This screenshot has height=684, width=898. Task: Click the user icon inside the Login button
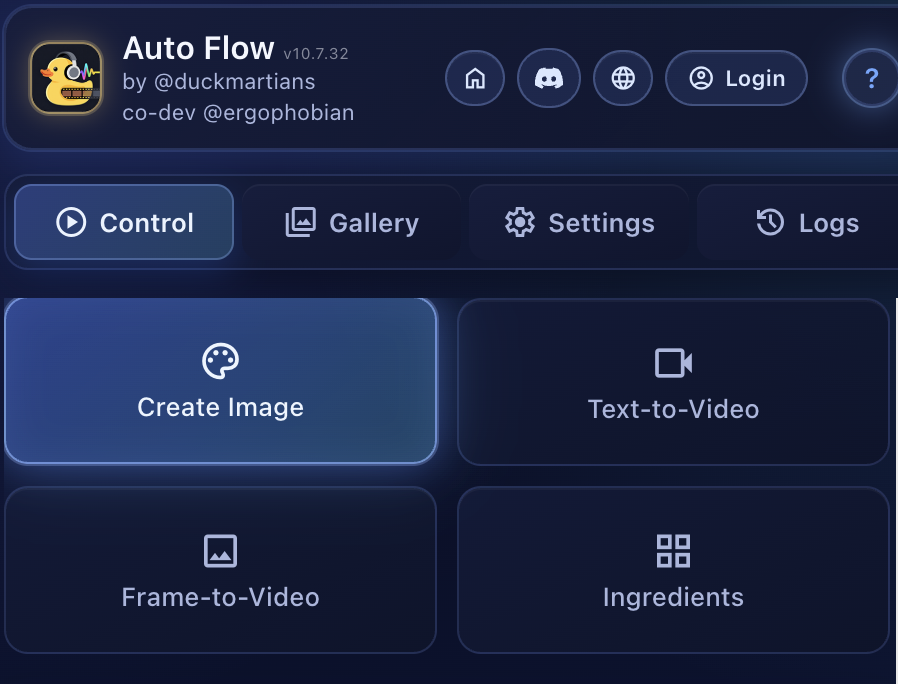[701, 78]
